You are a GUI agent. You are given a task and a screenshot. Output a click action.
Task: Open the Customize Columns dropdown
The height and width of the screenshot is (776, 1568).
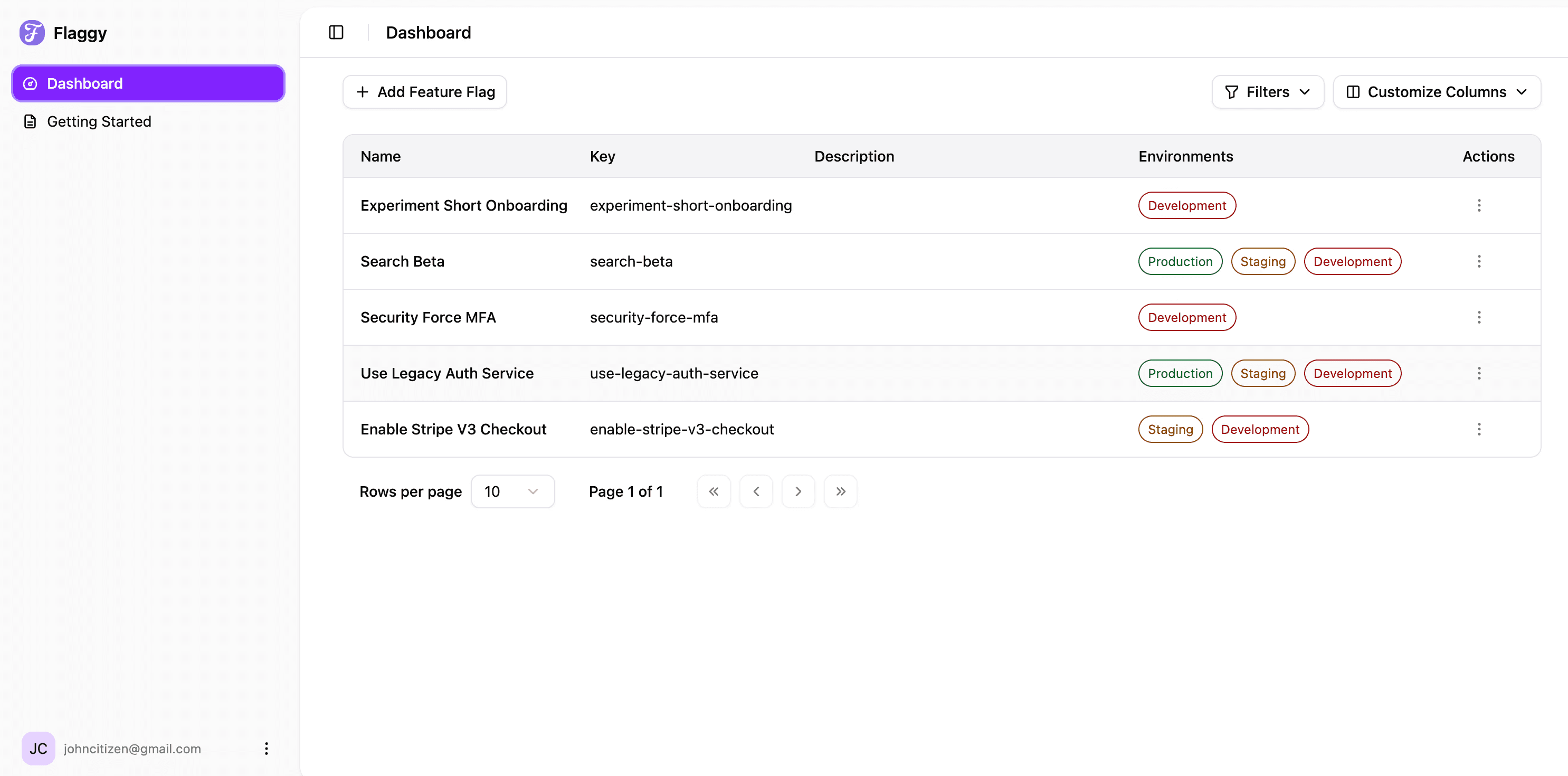click(1437, 92)
